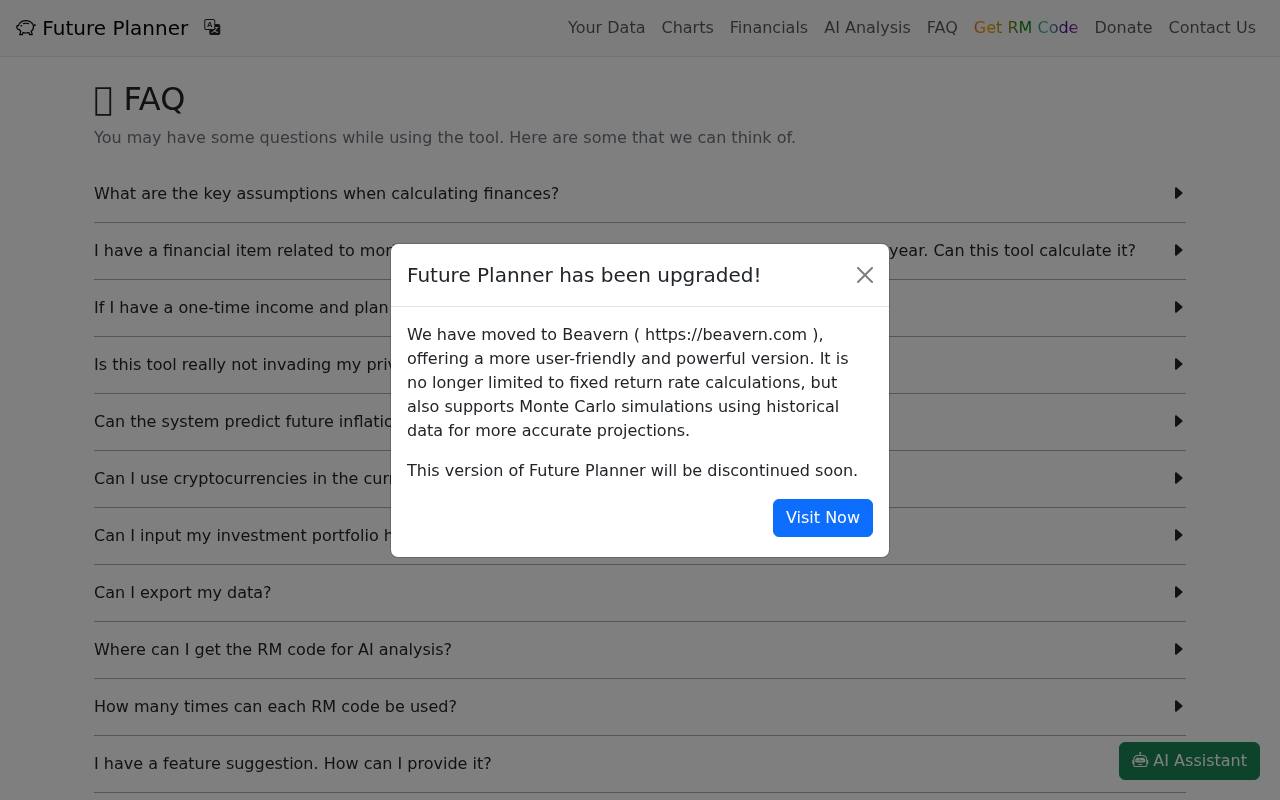Click the colorful Get RM Code link
The width and height of the screenshot is (1280, 800).
tap(1026, 28)
